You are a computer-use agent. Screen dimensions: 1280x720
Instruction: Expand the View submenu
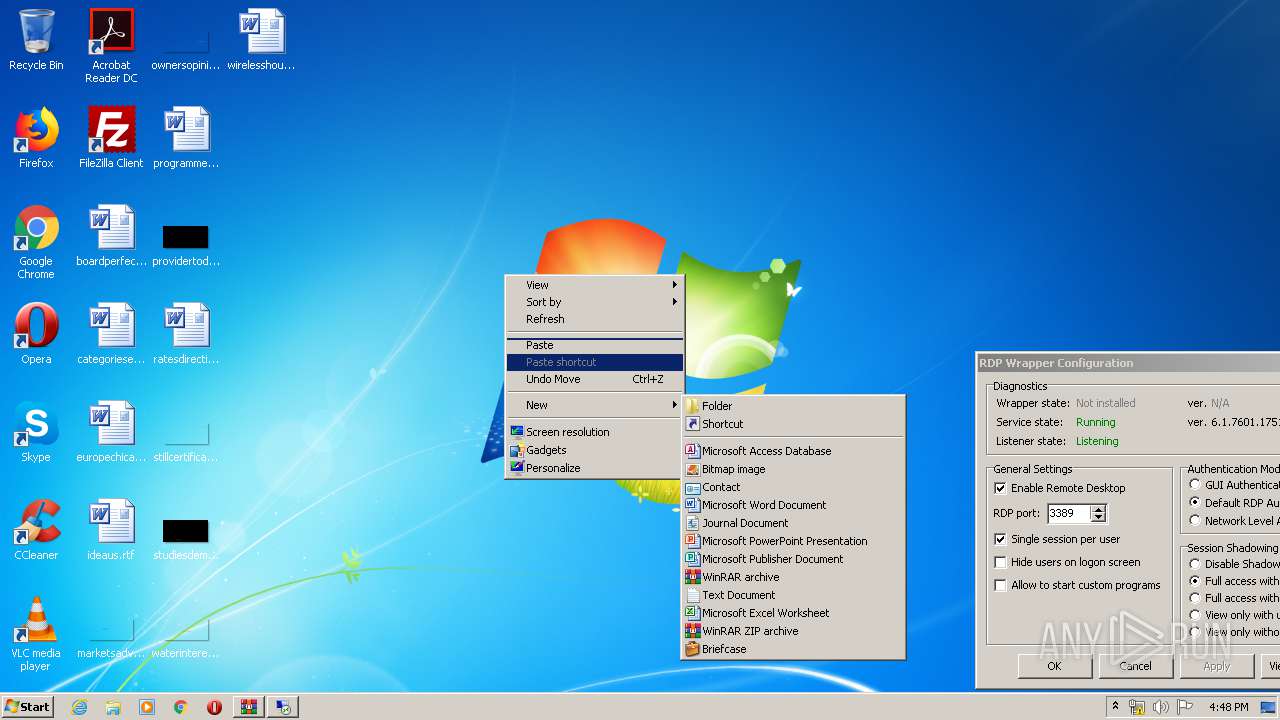pyautogui.click(x=594, y=285)
